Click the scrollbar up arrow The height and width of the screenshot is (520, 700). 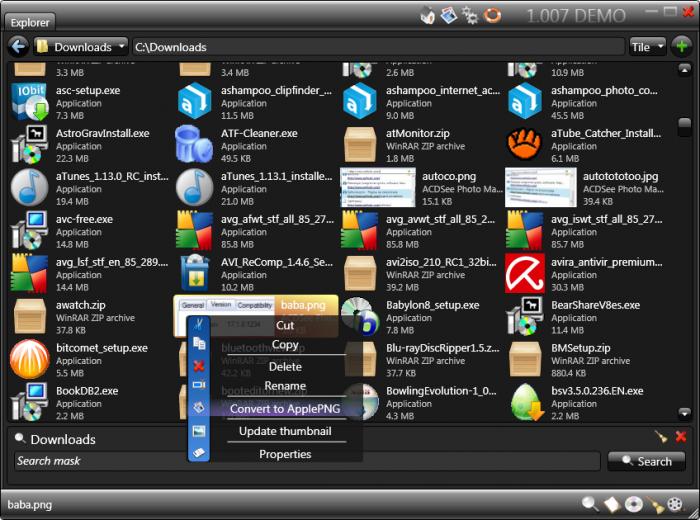pos(684,70)
